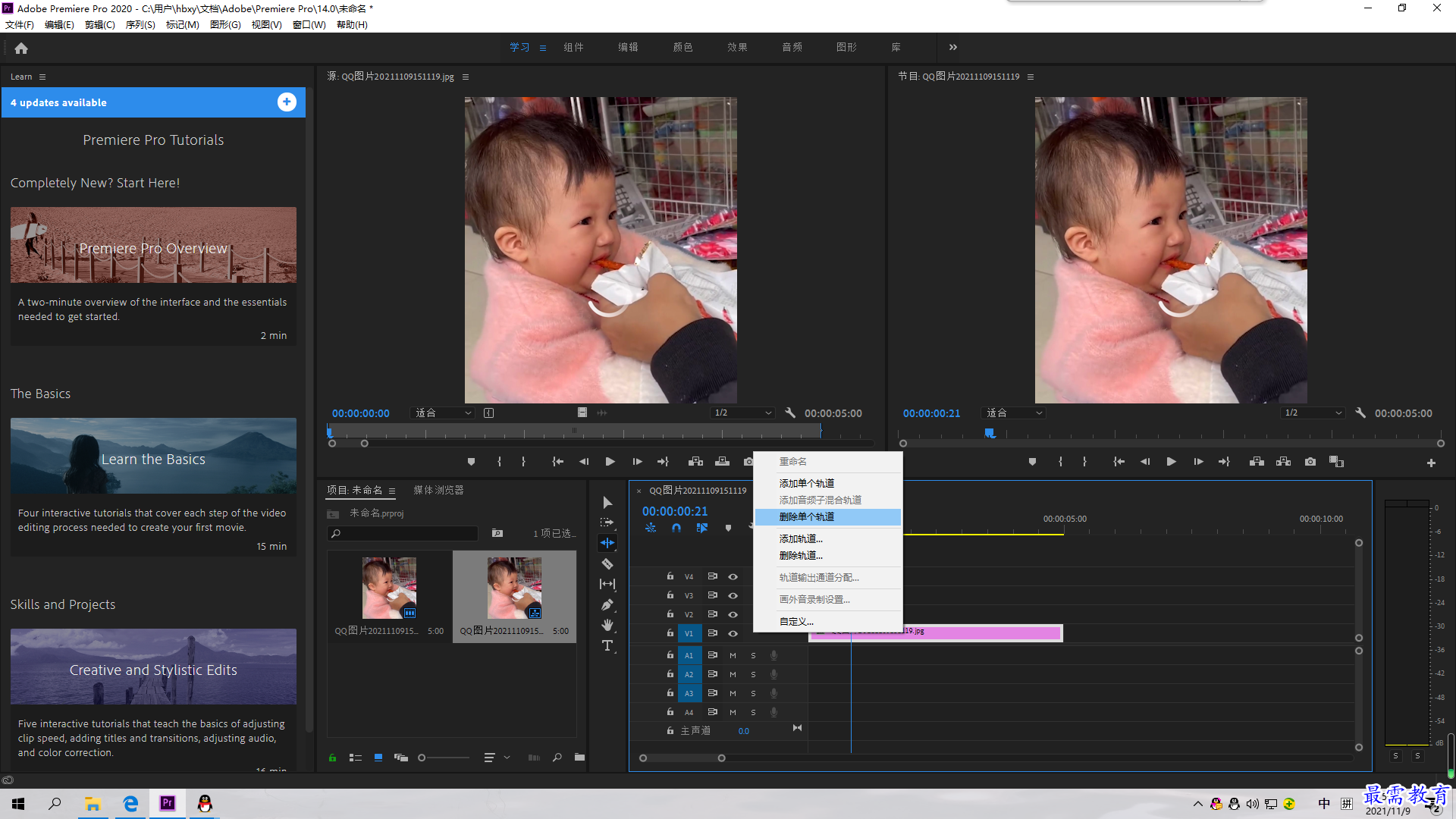Toggle Linked Selection in timeline
1456x819 pixels.
[x=702, y=528]
